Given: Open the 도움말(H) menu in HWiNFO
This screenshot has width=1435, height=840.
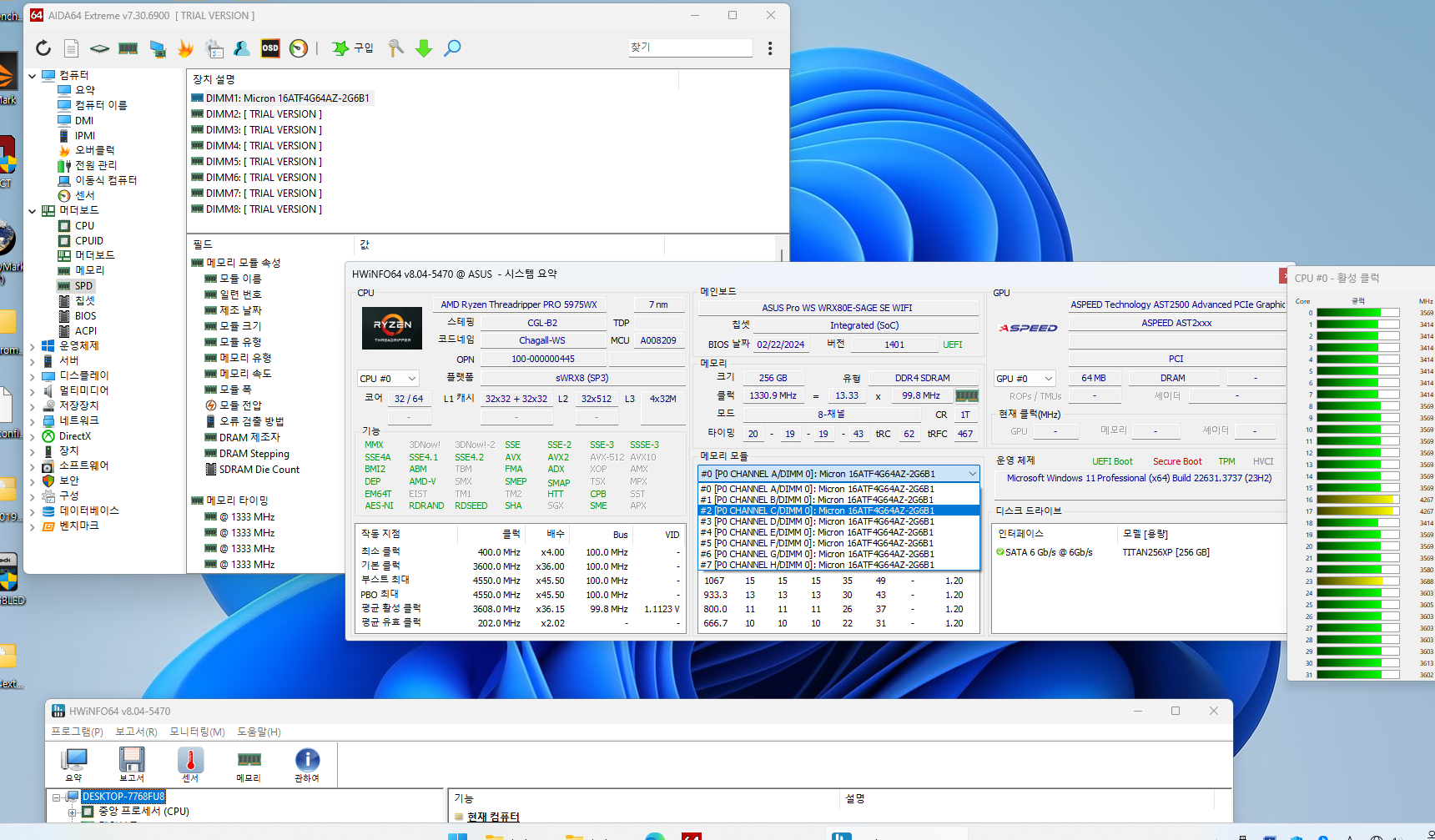Looking at the screenshot, I should (x=259, y=732).
